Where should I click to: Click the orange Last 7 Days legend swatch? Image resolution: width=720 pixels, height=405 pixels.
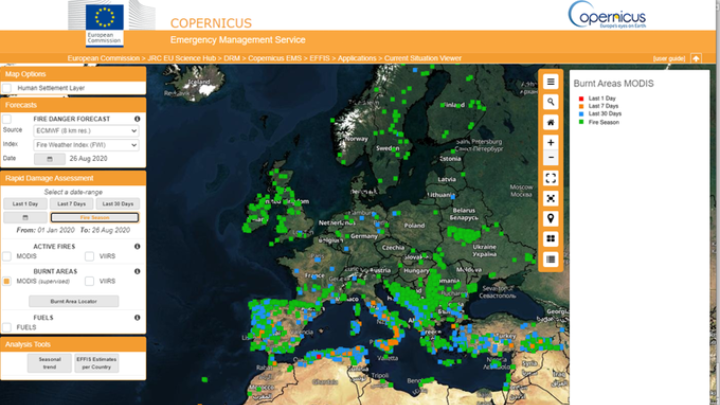tap(581, 106)
